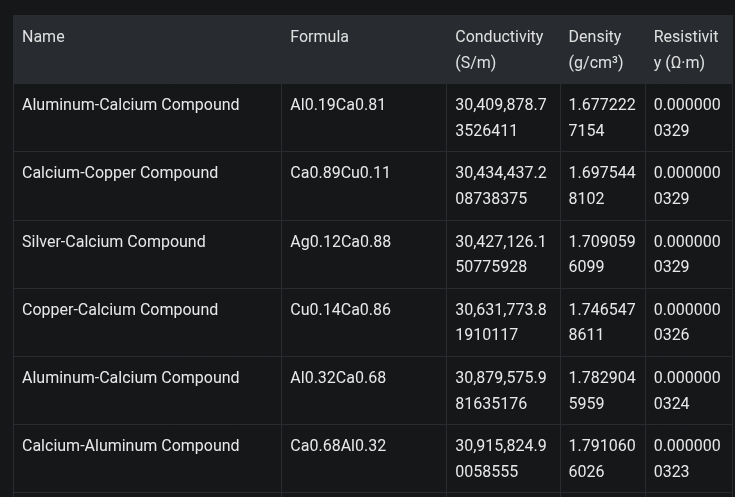The width and height of the screenshot is (735, 497).
Task: Click the Silver-Calcium Compound name cell
Action: pyautogui.click(x=114, y=242)
